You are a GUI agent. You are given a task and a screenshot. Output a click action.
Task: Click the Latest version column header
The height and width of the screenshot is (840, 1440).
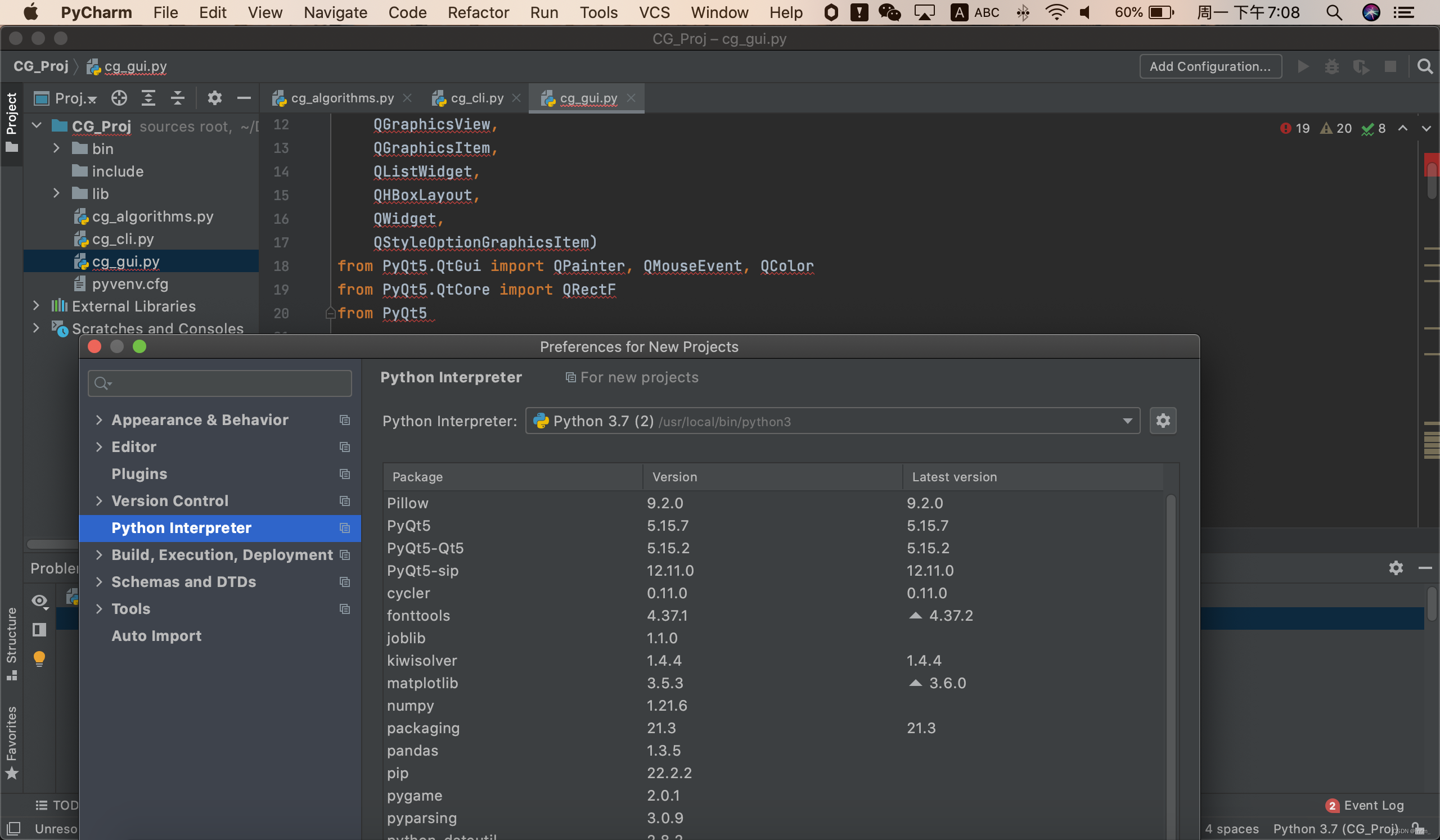1032,477
